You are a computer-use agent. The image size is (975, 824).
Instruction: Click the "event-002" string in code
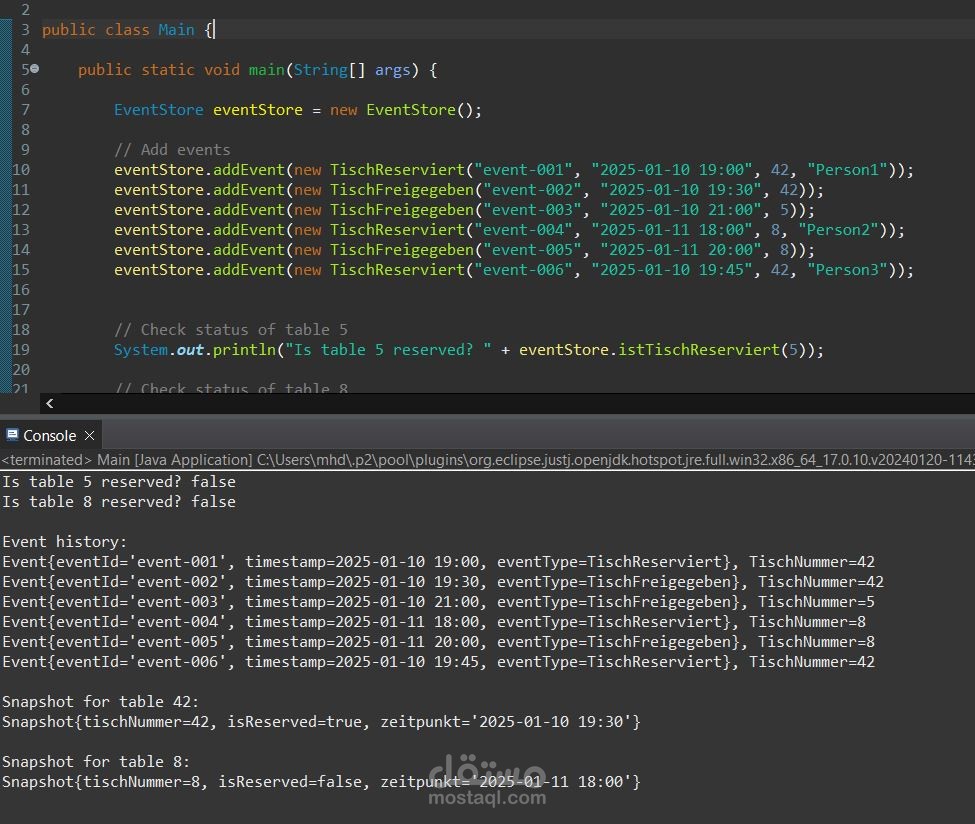point(532,190)
